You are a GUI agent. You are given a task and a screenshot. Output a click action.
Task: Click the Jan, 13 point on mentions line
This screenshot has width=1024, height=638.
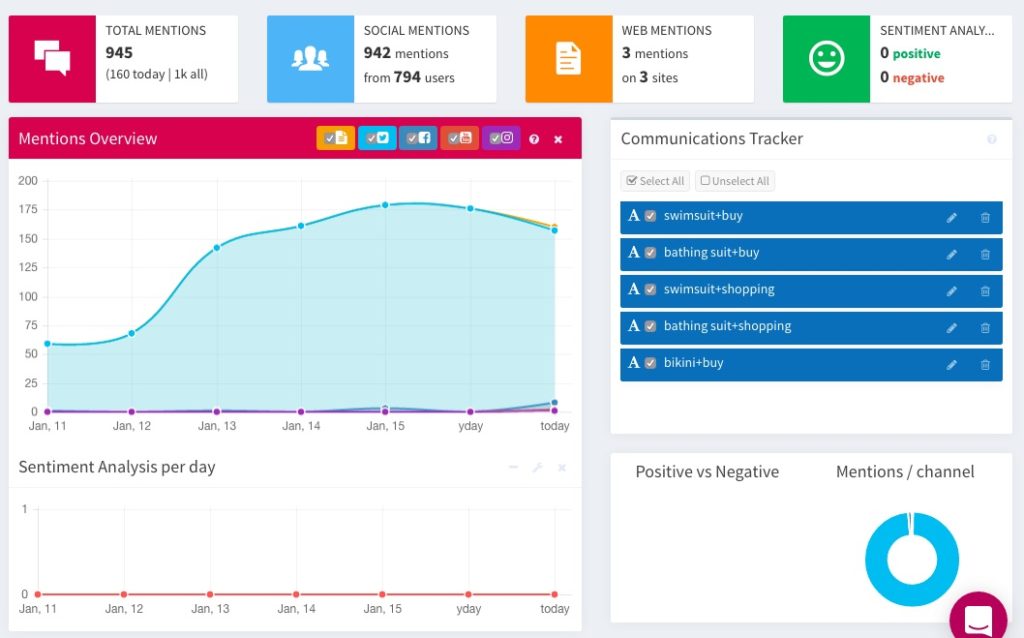click(217, 247)
